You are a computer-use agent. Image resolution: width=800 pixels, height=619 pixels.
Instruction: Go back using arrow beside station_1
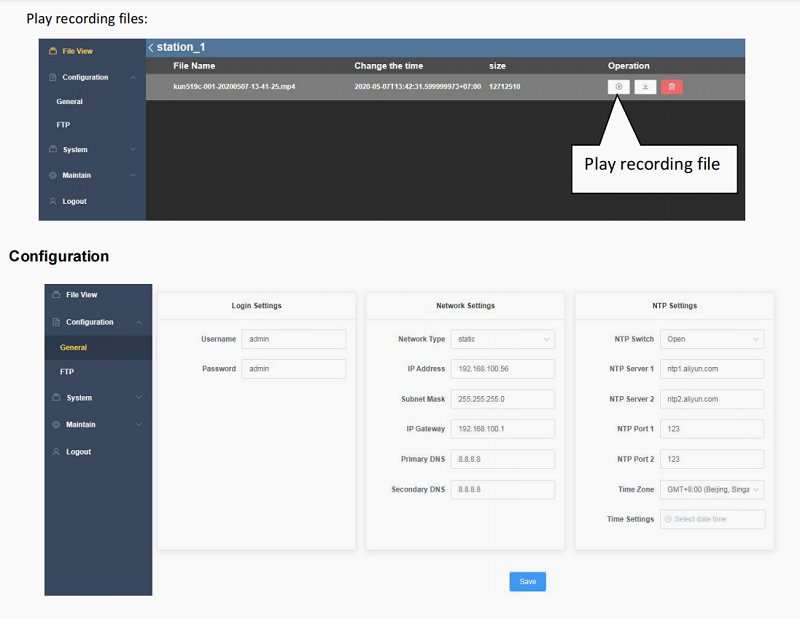click(x=151, y=48)
